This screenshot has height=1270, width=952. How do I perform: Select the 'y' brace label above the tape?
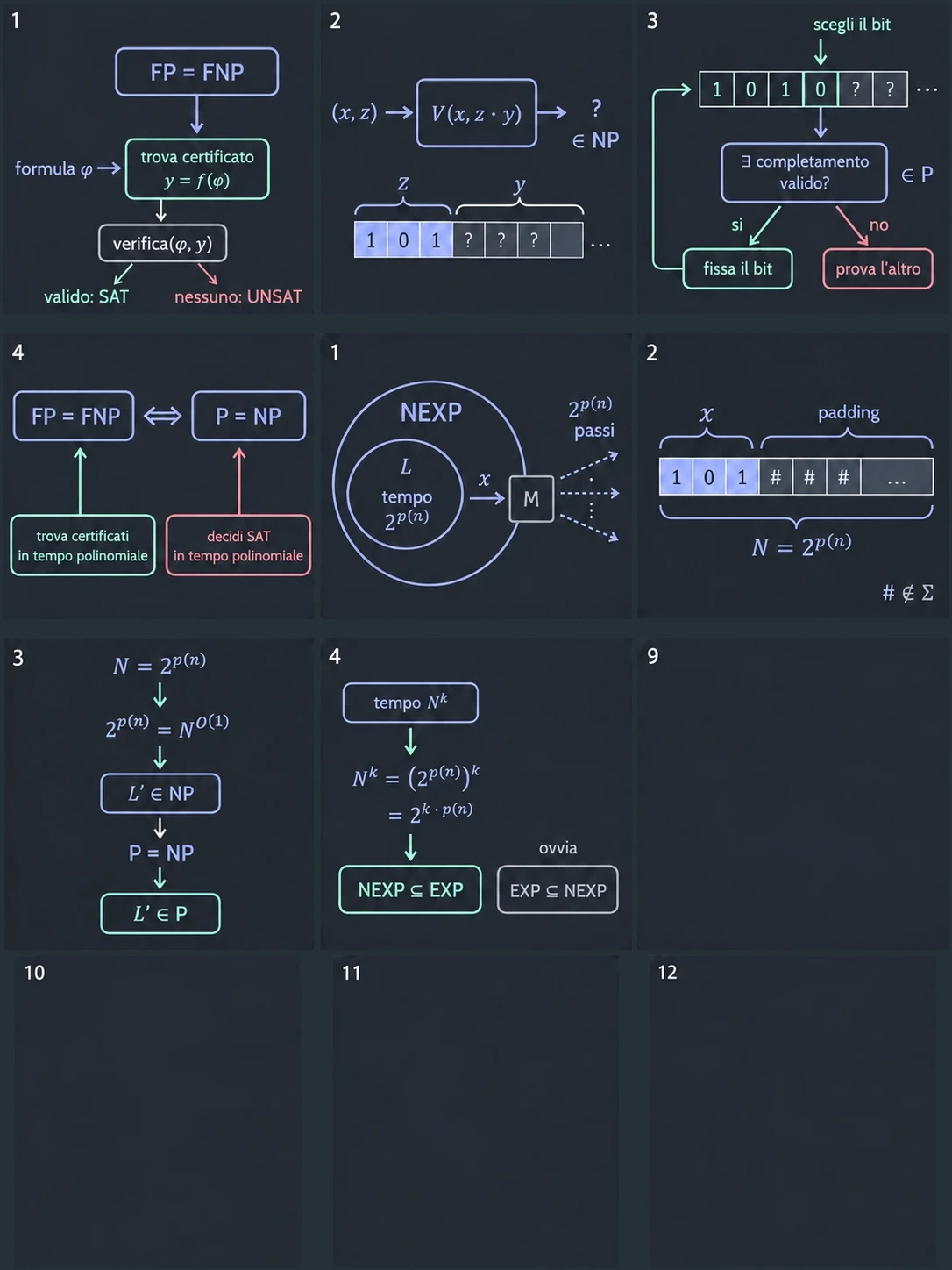coord(519,184)
